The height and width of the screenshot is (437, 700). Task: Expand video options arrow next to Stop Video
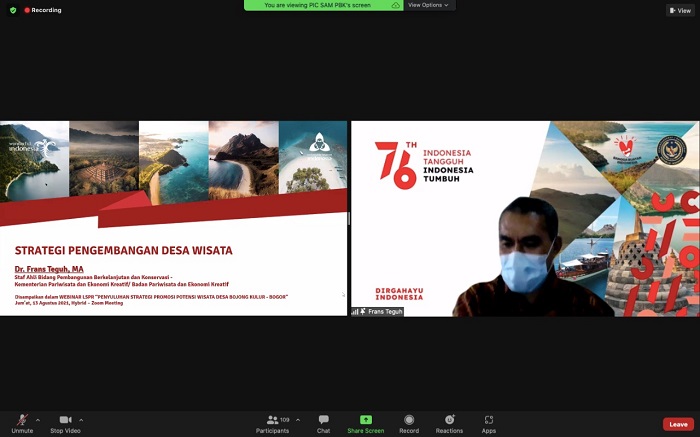[x=81, y=419]
